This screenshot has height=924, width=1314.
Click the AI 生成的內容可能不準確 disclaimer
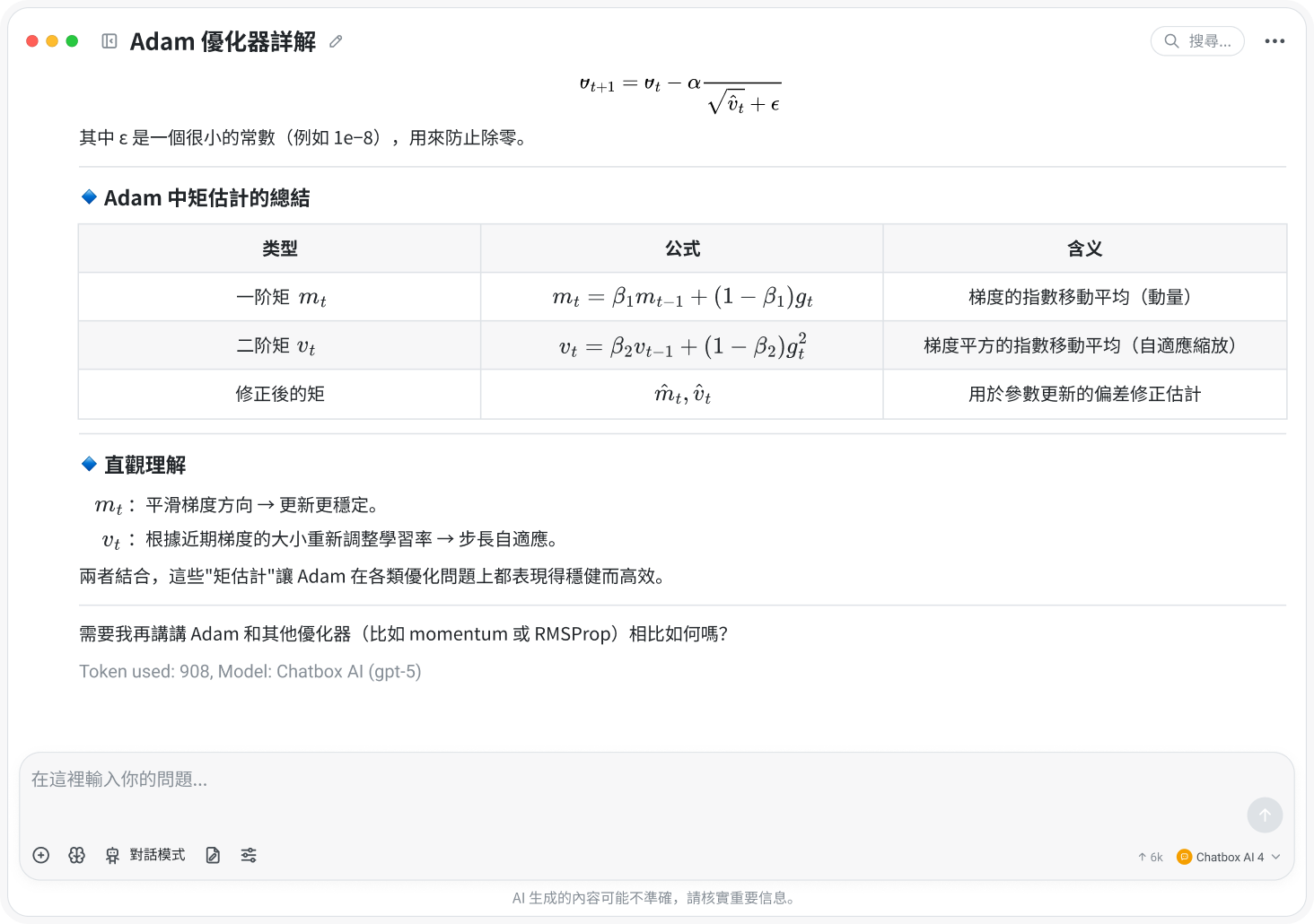click(x=656, y=897)
